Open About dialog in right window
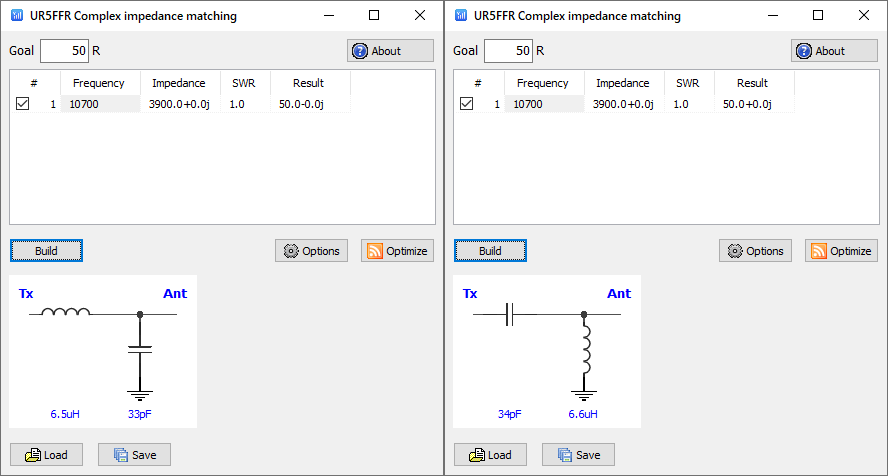Screen dimensions: 888x476 tap(834, 51)
